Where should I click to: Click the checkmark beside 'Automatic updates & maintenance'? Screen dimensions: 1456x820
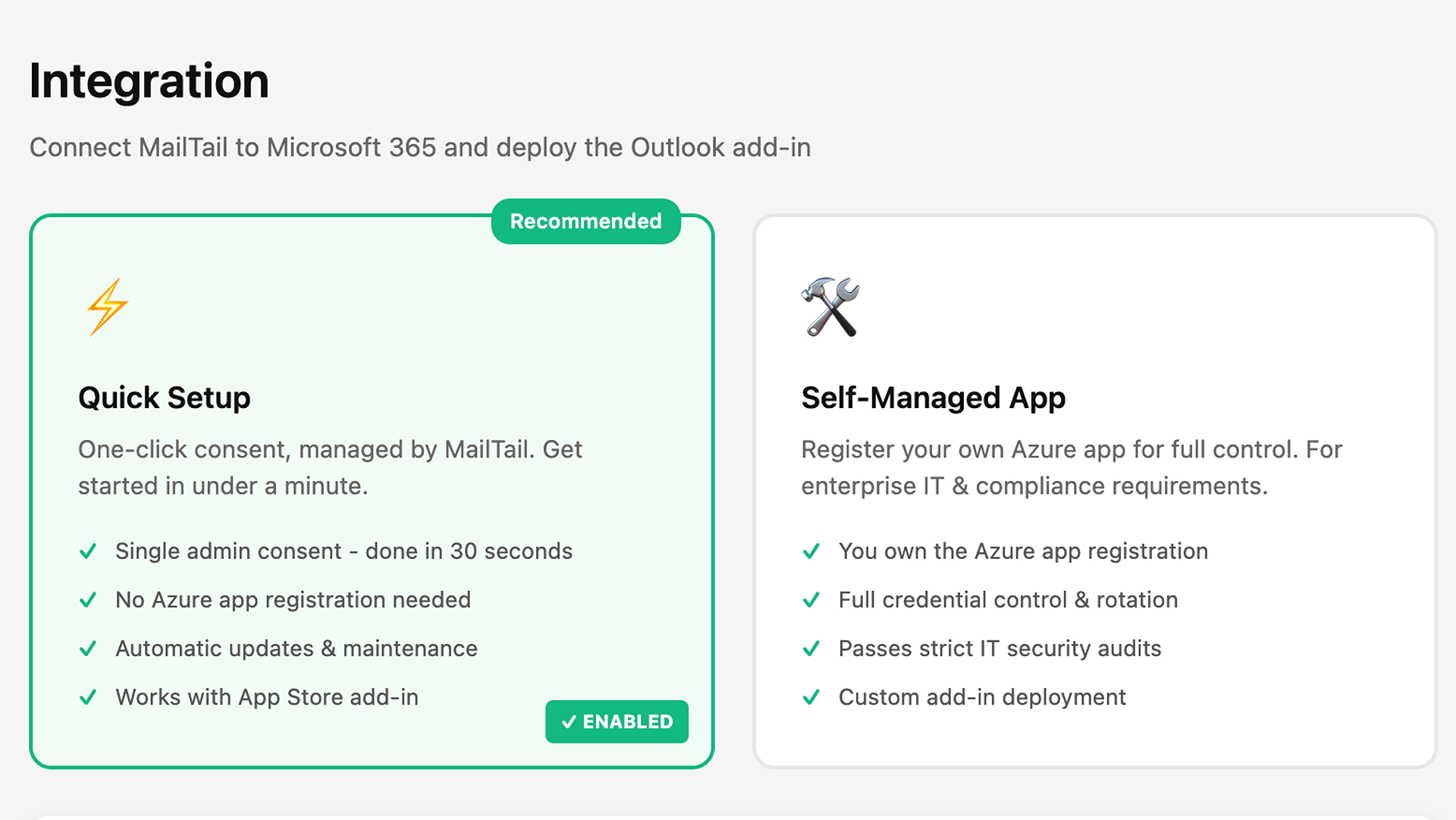pos(89,649)
